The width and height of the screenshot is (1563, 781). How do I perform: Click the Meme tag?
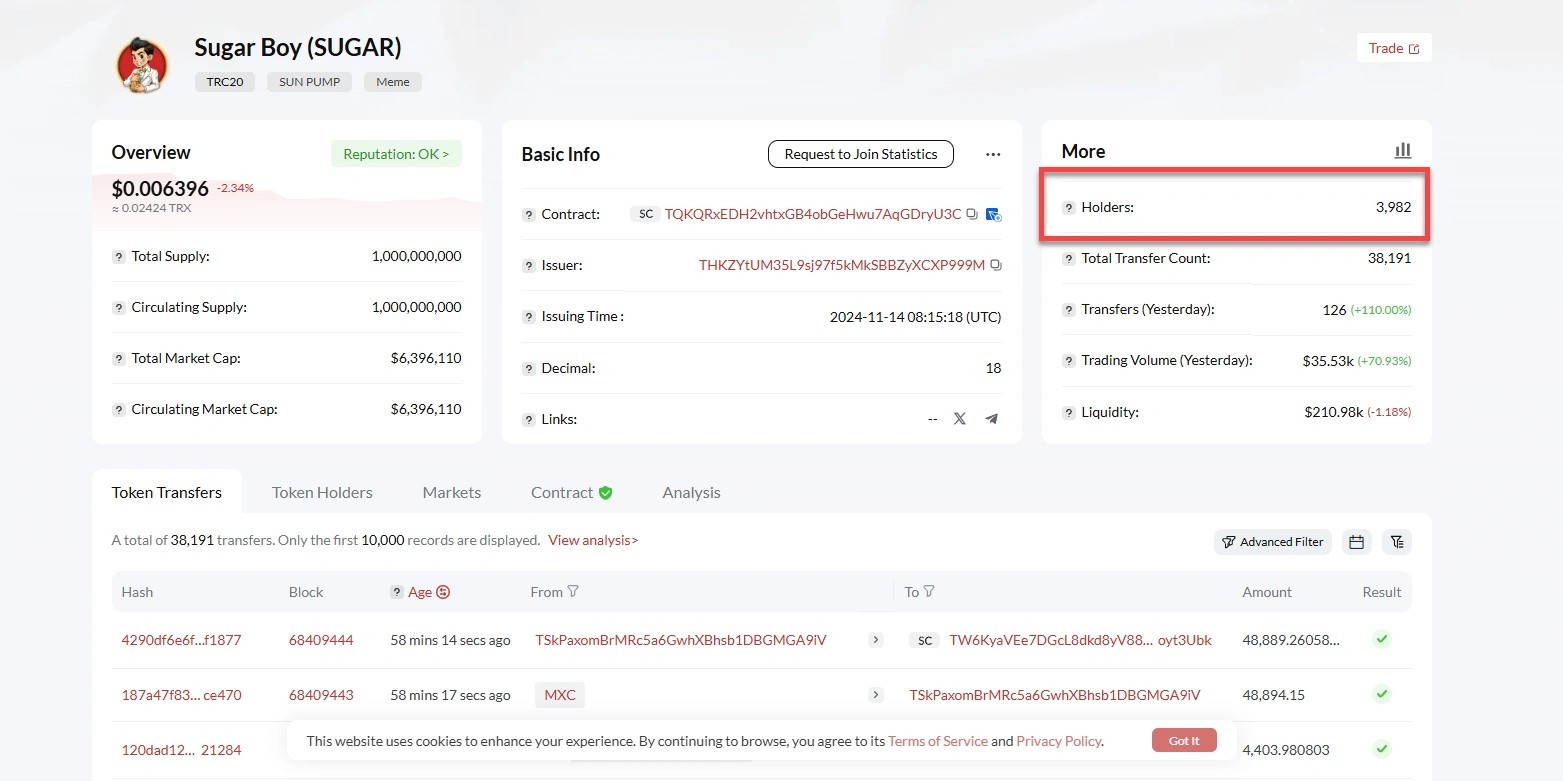tap(393, 82)
